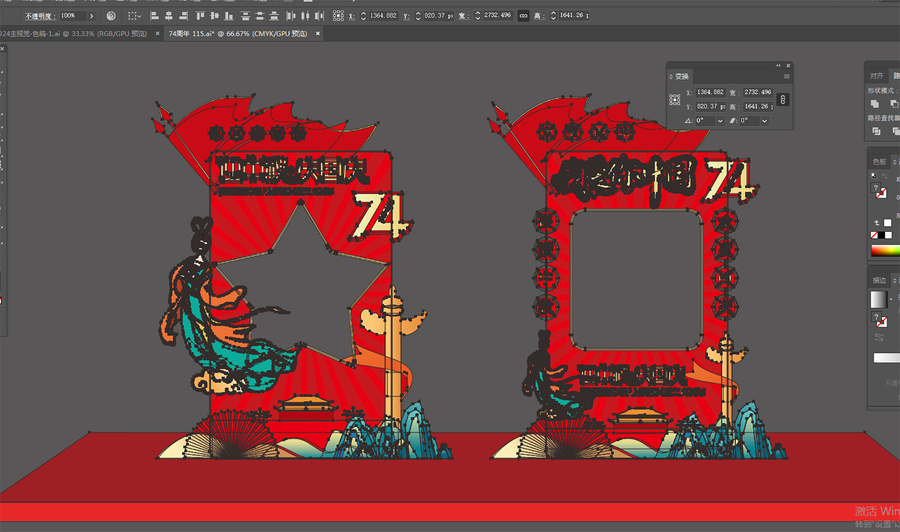This screenshot has height=532, width=900.
Task: Click the none swatch in Color panel
Action: point(874,235)
